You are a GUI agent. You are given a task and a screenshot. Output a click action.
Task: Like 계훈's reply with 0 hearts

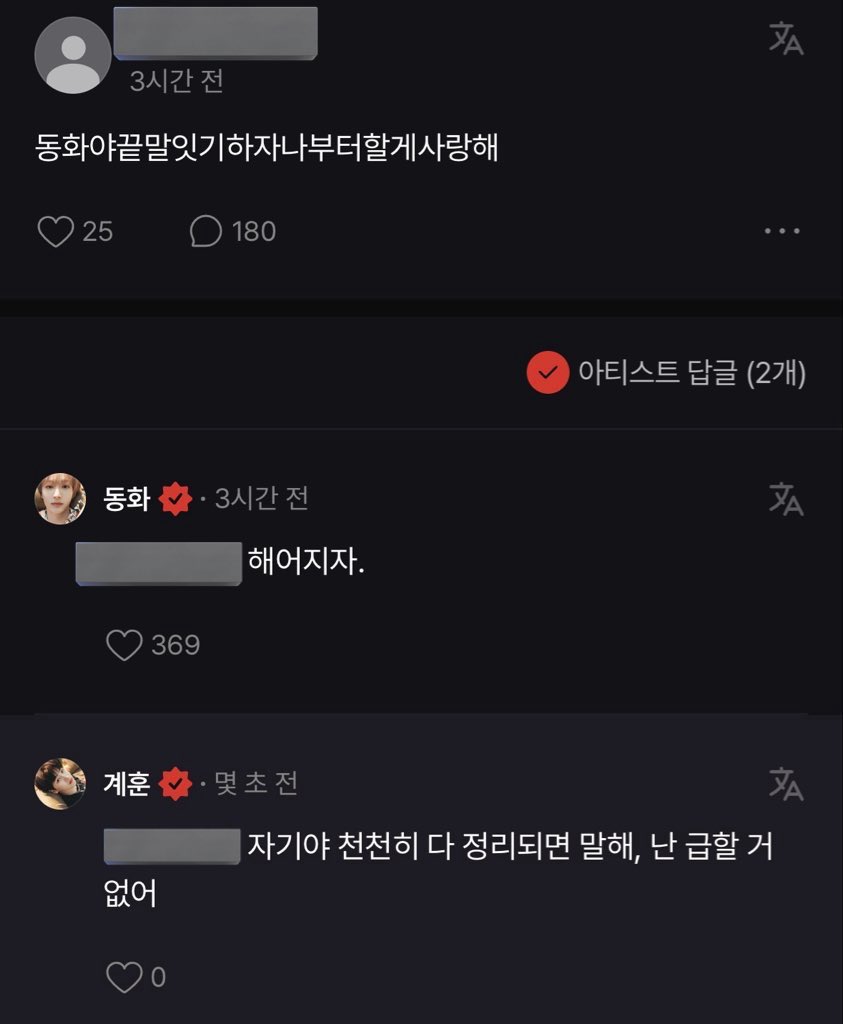point(125,977)
